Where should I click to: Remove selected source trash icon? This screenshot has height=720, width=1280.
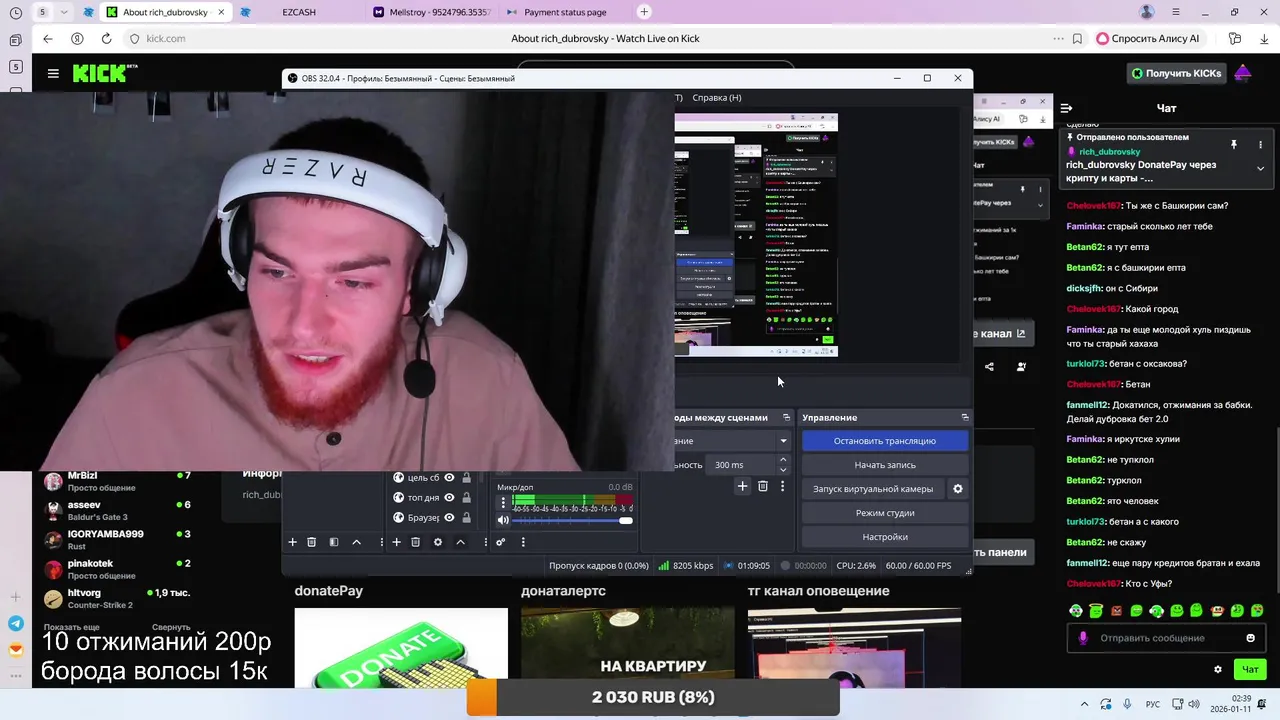pos(415,542)
